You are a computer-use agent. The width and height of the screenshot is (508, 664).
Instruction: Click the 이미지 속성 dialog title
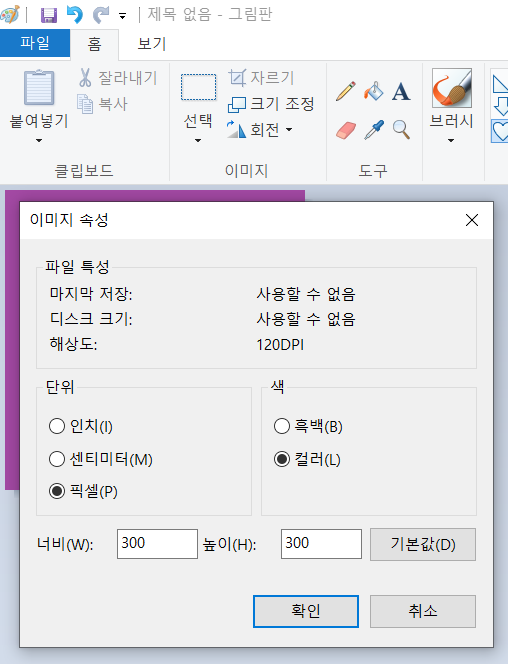click(69, 220)
